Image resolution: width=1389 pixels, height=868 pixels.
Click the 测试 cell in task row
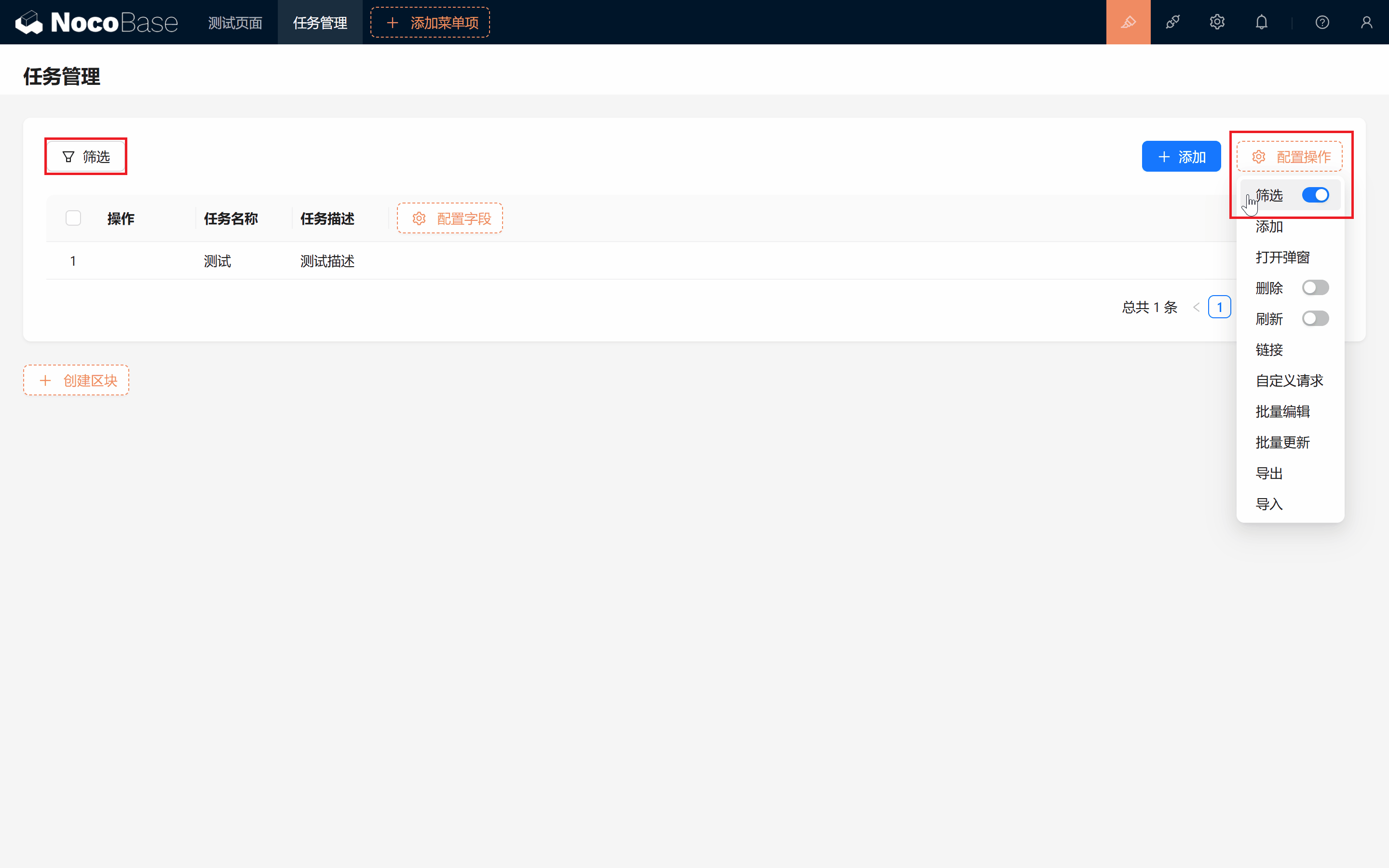(x=217, y=261)
